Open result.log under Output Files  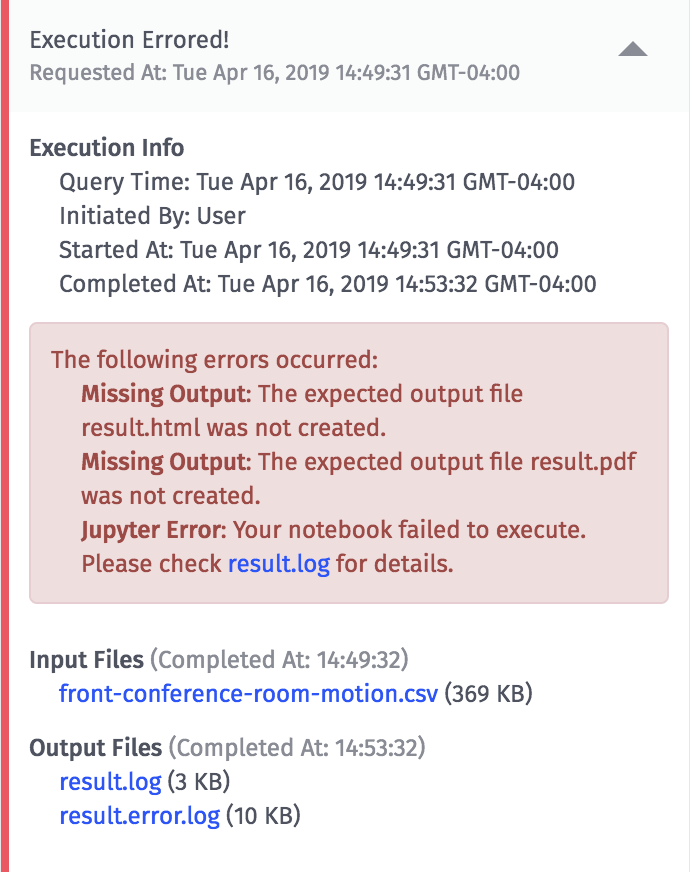pyautogui.click(x=110, y=782)
